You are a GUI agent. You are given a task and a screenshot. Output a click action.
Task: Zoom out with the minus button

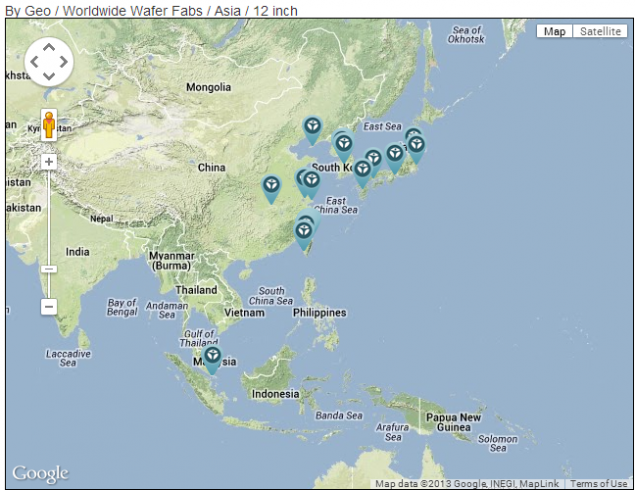click(x=48, y=306)
